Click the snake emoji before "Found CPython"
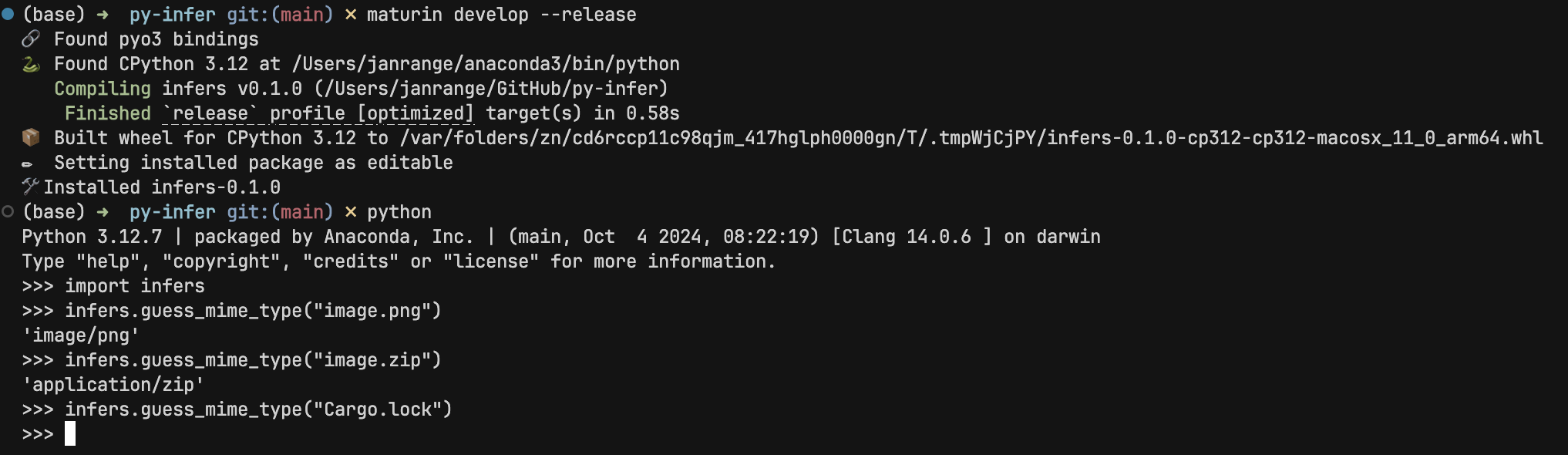 pos(31,64)
